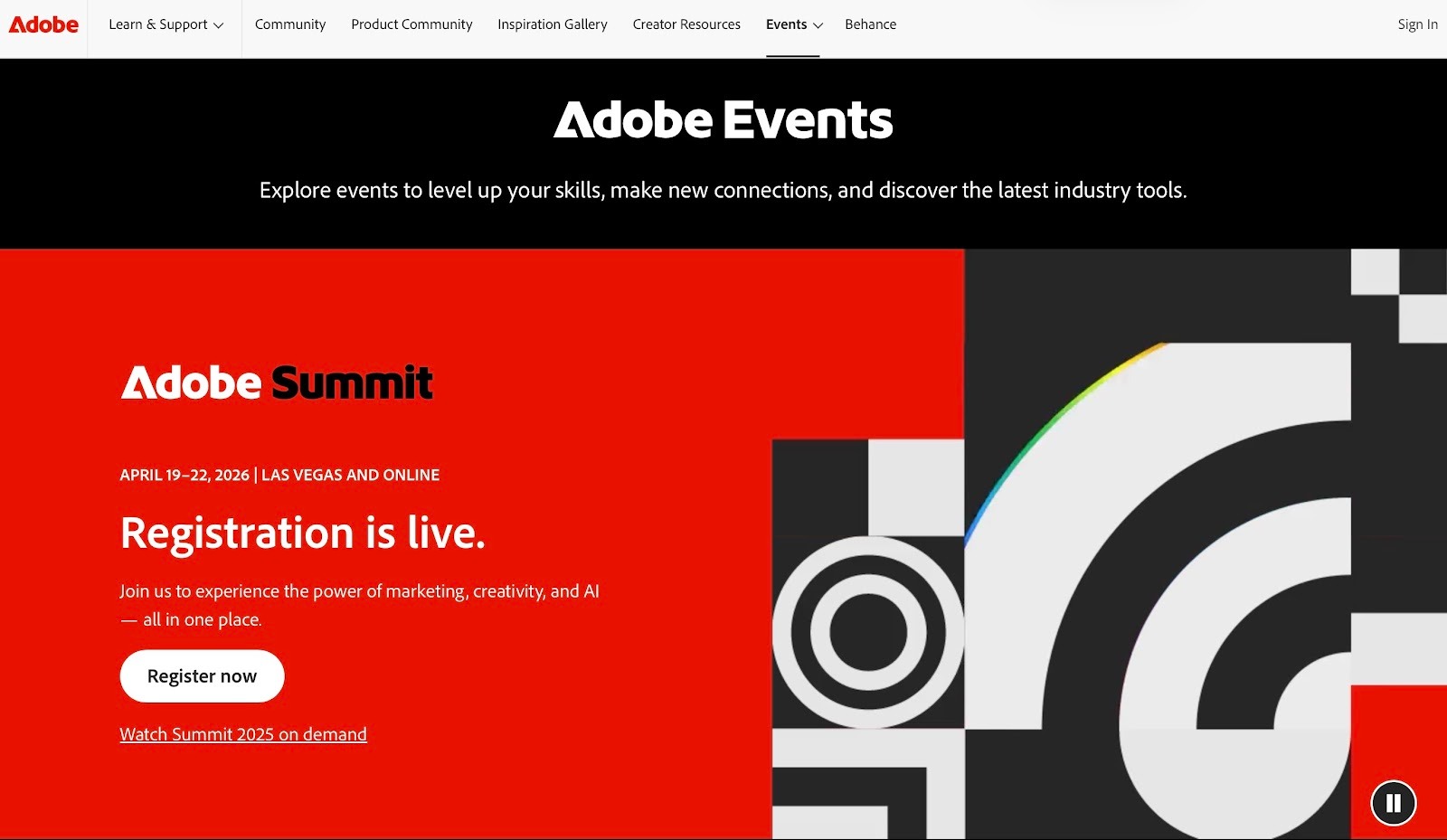Viewport: 1447px width, 840px height.
Task: Go to Product Community page
Action: click(411, 24)
